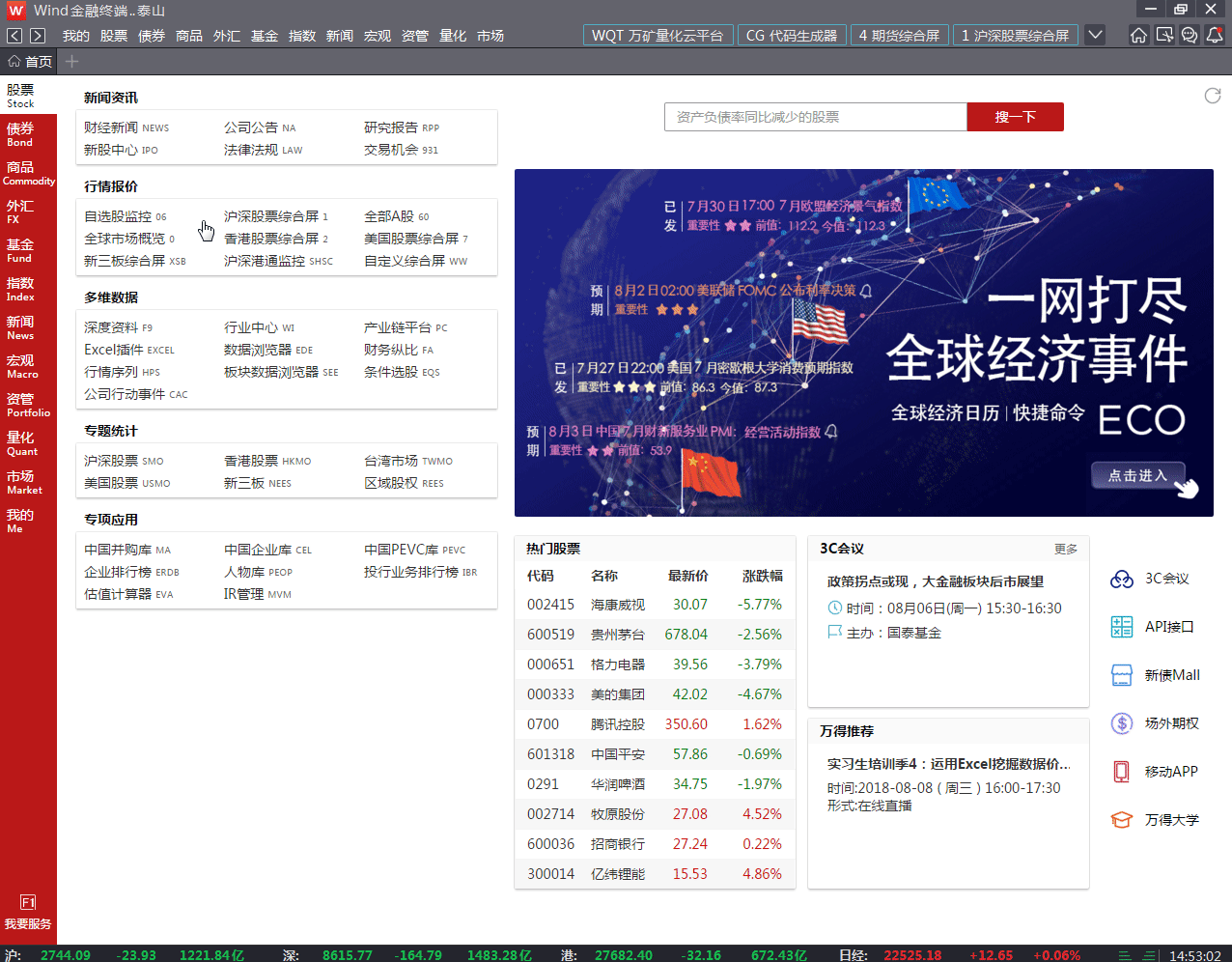
Task: Click the 我要服务 F1 help icon
Action: [28, 912]
